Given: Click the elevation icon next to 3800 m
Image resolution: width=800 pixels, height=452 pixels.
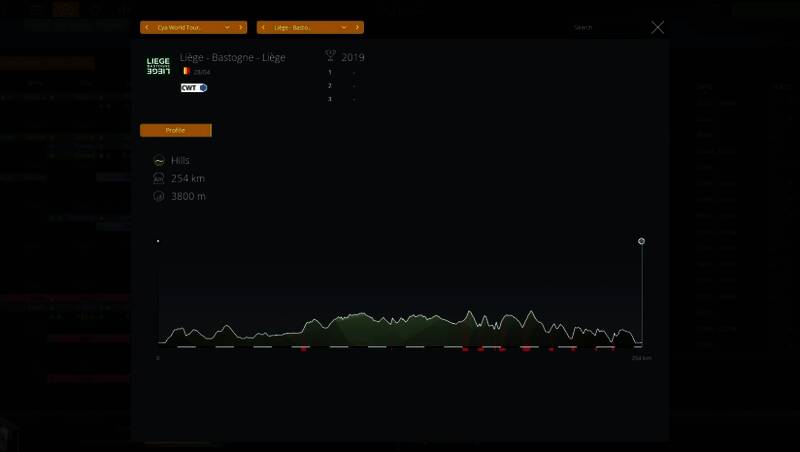Looking at the screenshot, I should [x=159, y=196].
